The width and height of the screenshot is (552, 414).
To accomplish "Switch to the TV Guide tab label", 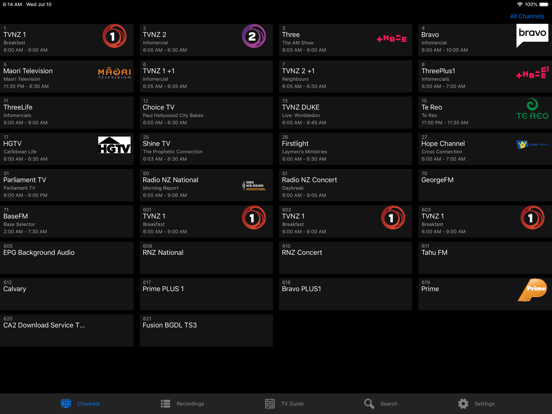I will tap(292, 404).
